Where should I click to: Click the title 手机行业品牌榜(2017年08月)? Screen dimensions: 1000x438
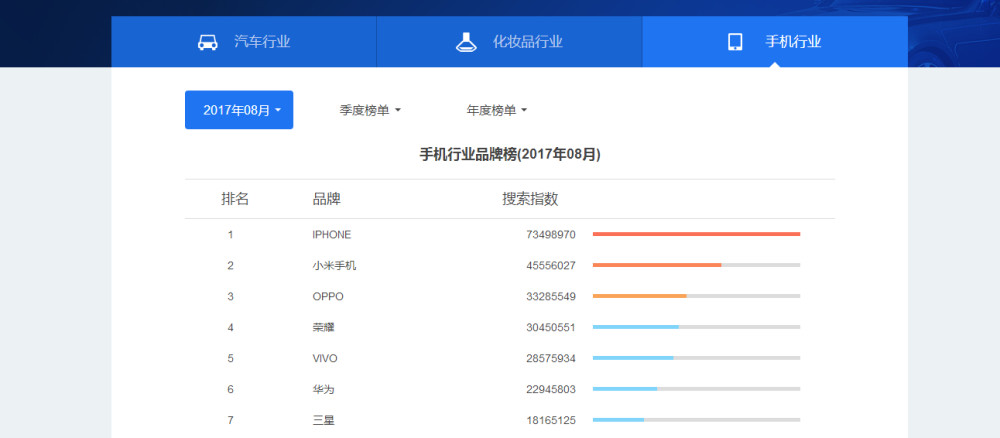point(510,154)
